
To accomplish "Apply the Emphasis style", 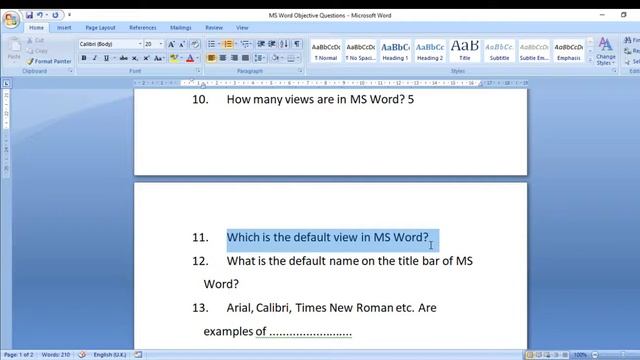I will [x=569, y=51].
